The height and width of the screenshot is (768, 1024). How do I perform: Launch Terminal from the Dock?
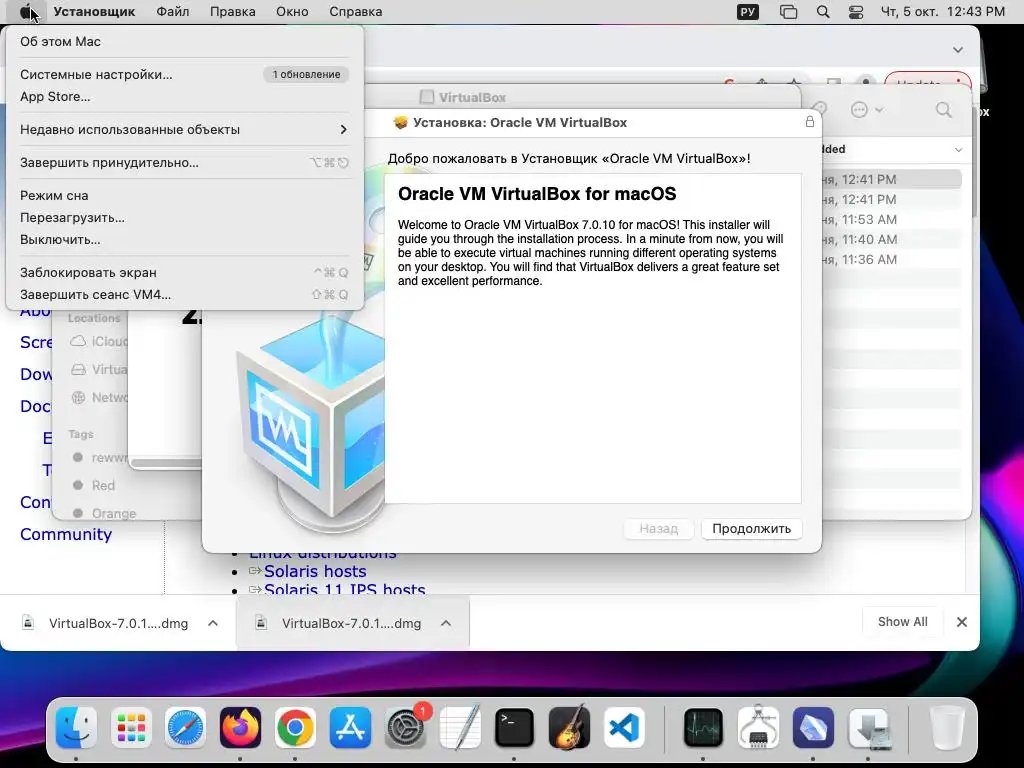(514, 728)
